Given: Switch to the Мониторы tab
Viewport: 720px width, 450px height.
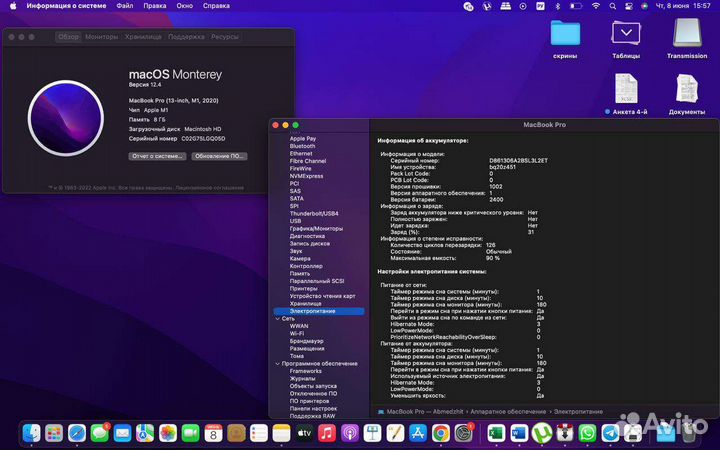Looking at the screenshot, I should point(101,37).
